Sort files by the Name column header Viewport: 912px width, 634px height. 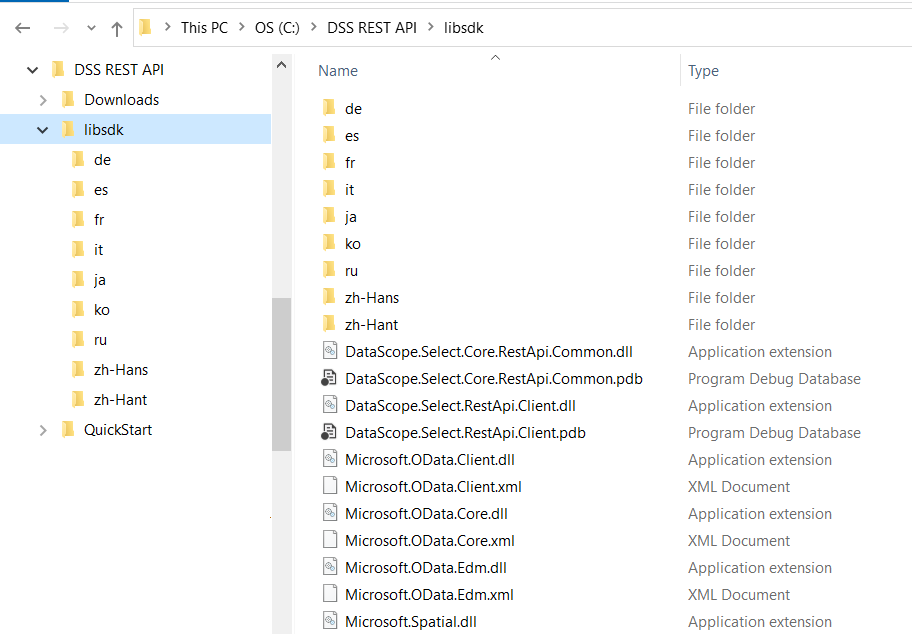(x=338, y=71)
